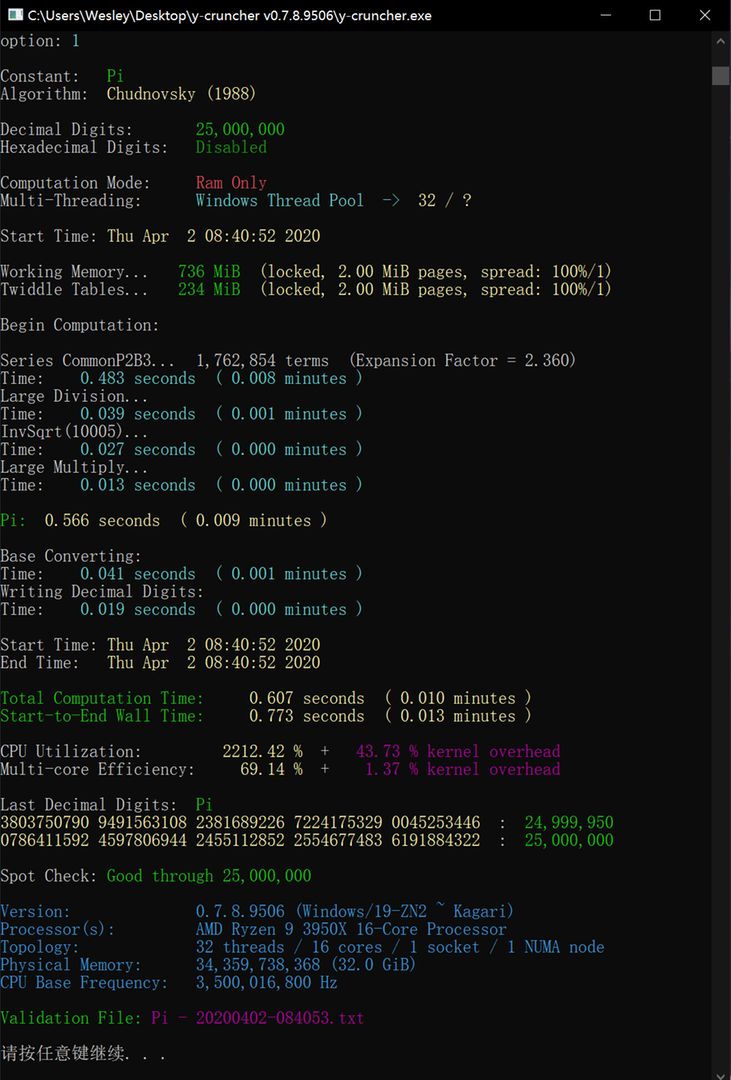Click the green 'Pi' constant value
The width and height of the screenshot is (731, 1080).
click(115, 76)
